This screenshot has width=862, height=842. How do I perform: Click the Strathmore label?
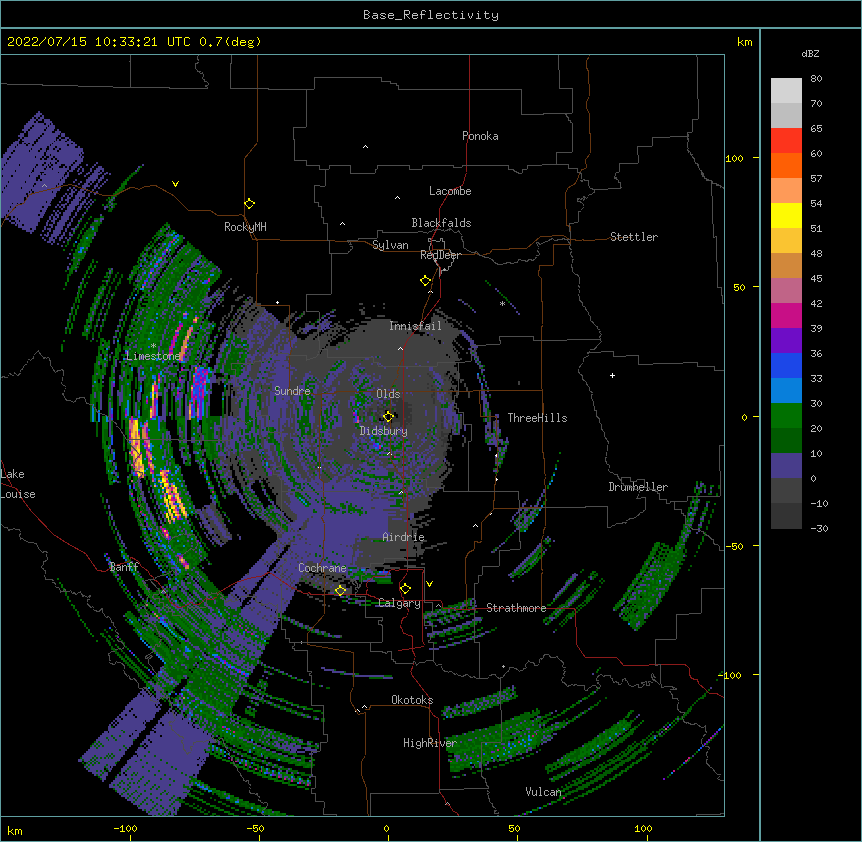tap(516, 608)
